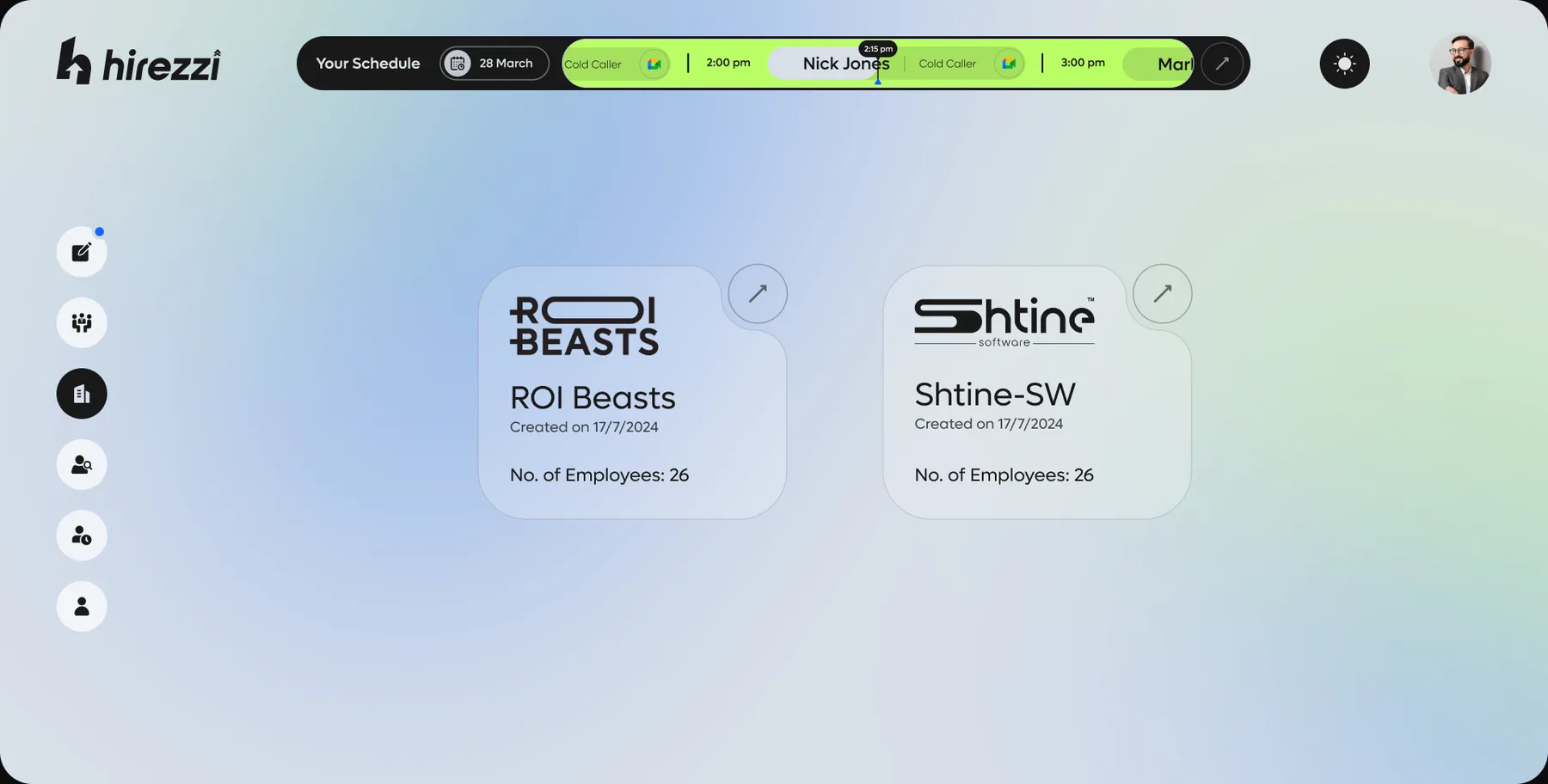Open the ROI Beasts arrow button
The height and width of the screenshot is (784, 1548).
click(758, 294)
